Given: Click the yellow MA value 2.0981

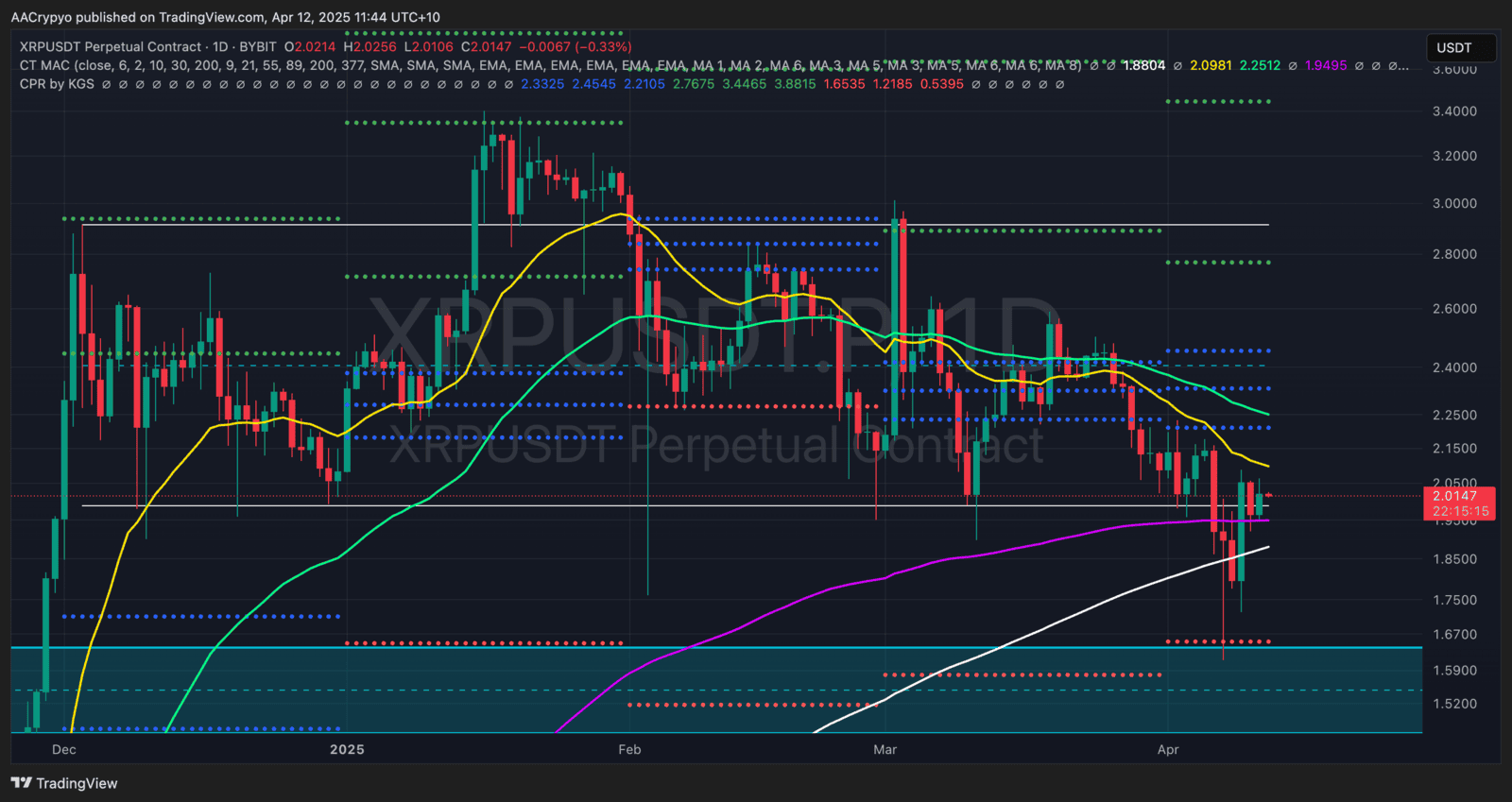Looking at the screenshot, I should 1211,65.
